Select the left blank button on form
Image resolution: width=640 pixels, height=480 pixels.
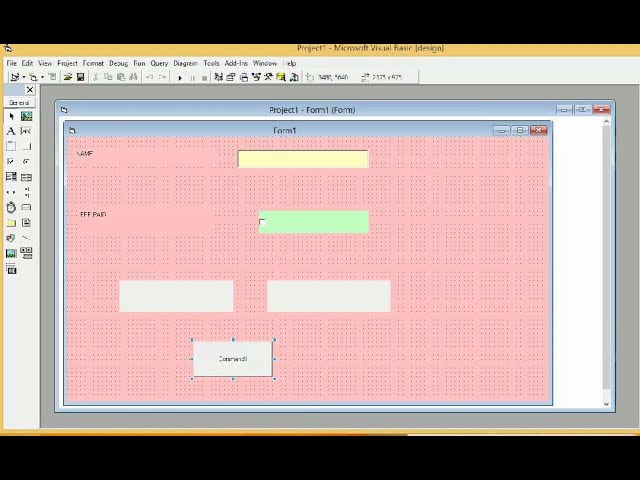tap(176, 296)
